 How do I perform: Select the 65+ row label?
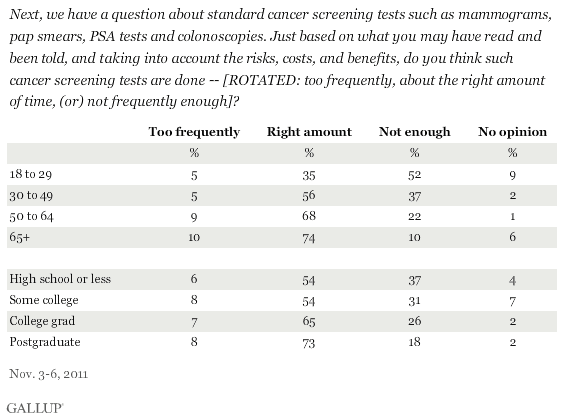[x=19, y=237]
